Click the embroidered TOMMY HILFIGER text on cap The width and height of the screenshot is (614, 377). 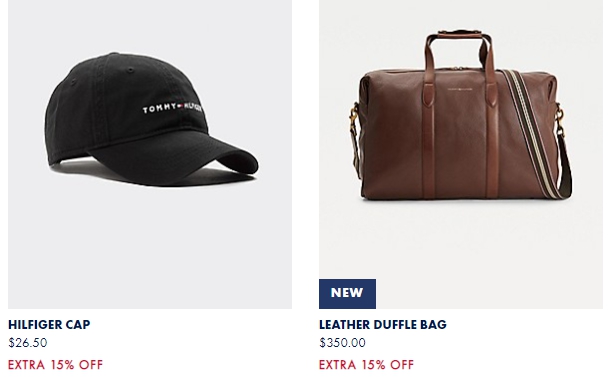[x=173, y=108]
